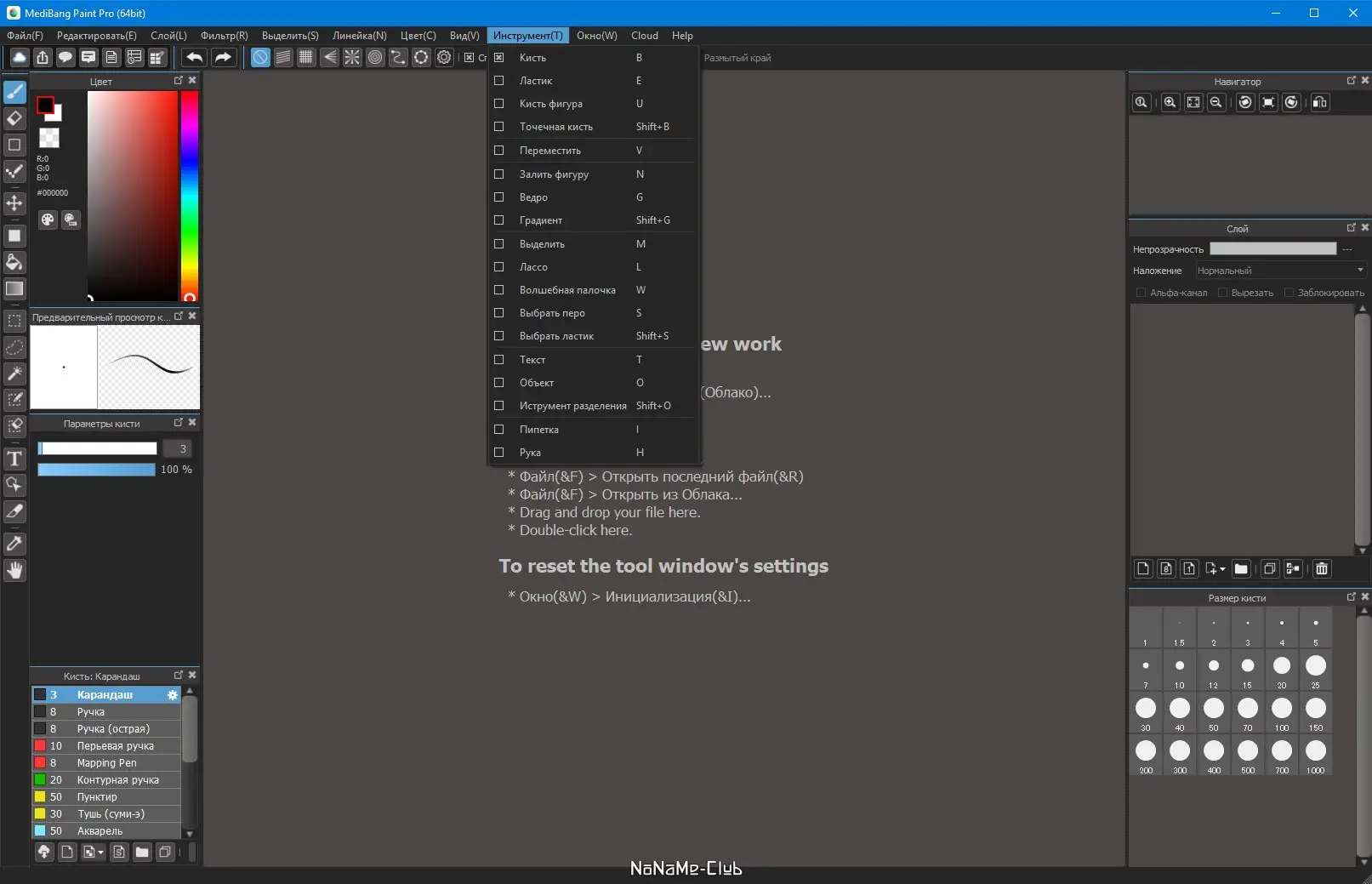
Task: Select brush size 5 preset
Action: click(1316, 627)
